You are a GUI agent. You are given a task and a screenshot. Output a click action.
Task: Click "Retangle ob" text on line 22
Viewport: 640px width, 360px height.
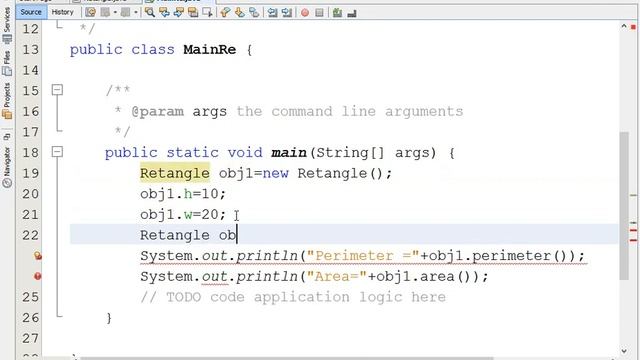[188, 235]
